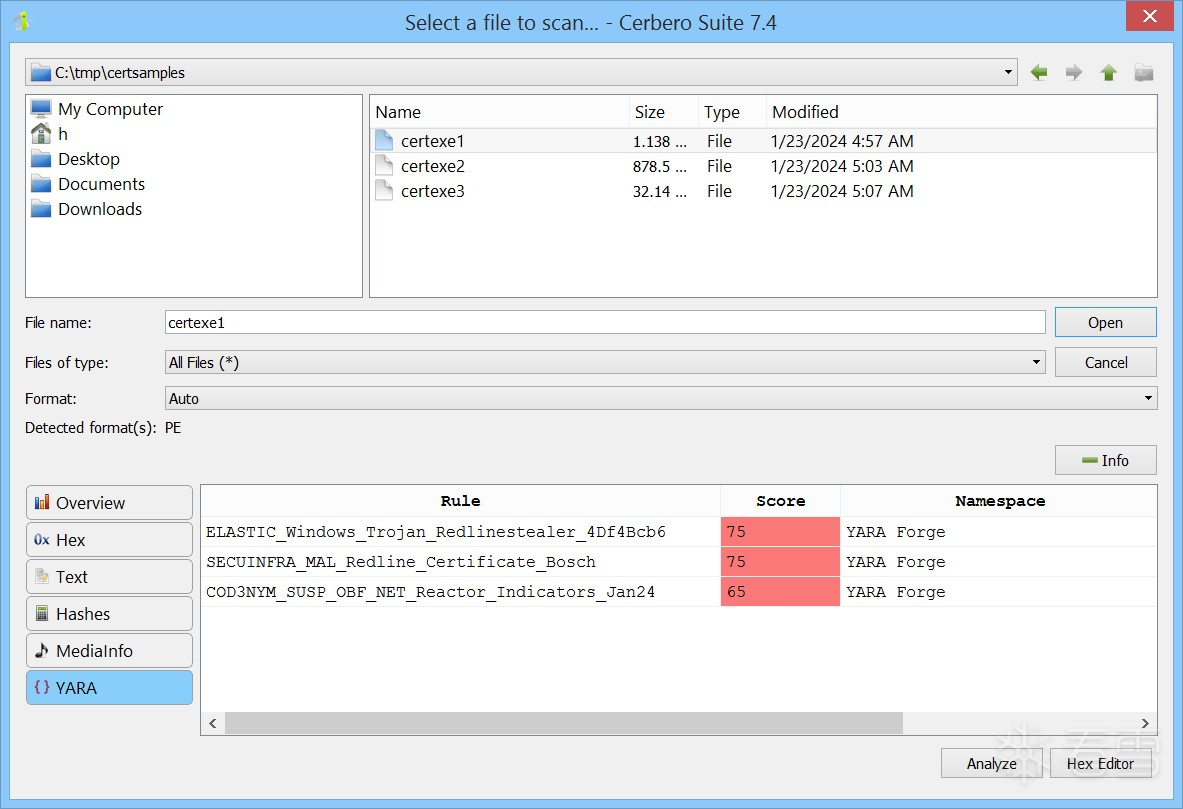Click the File name input field
The height and width of the screenshot is (809, 1183).
pyautogui.click(x=605, y=322)
